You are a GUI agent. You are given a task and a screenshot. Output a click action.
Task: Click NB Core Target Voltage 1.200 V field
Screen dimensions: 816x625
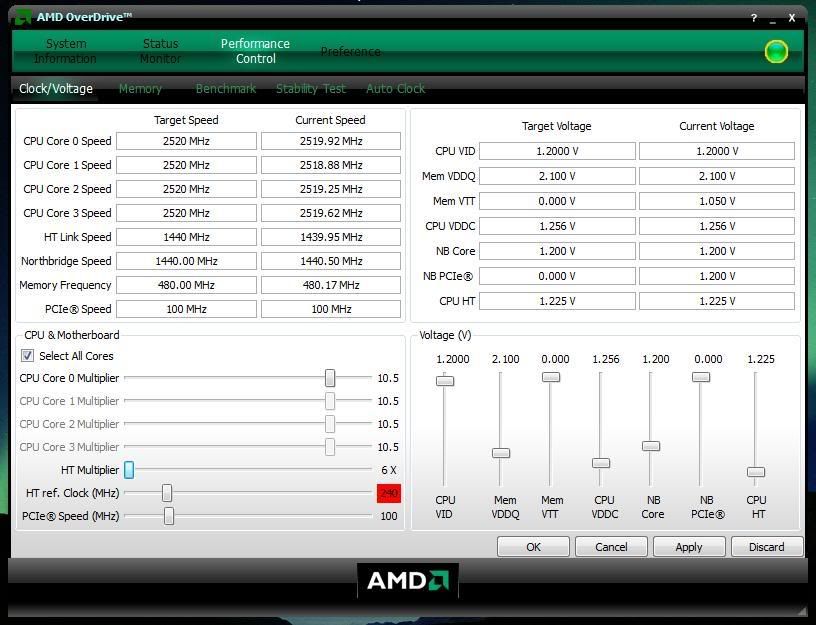(x=557, y=251)
